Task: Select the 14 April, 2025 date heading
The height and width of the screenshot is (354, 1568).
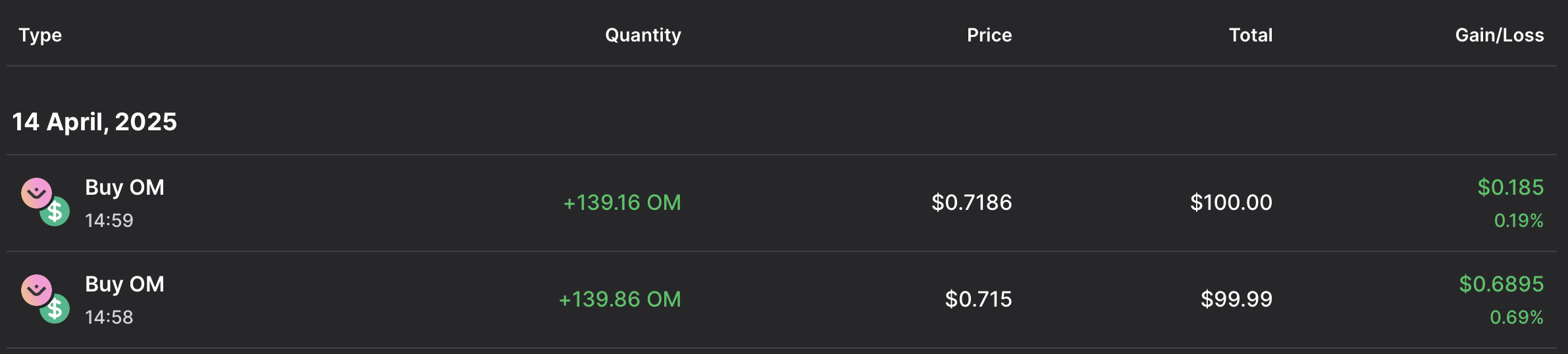Action: point(95,122)
